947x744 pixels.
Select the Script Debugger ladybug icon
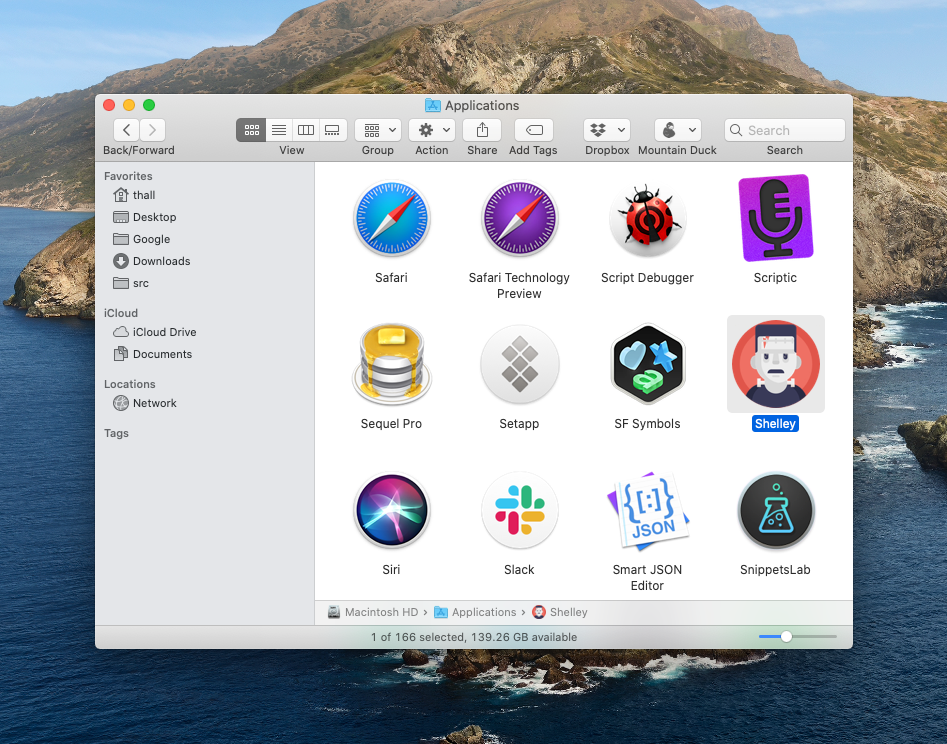tap(647, 219)
